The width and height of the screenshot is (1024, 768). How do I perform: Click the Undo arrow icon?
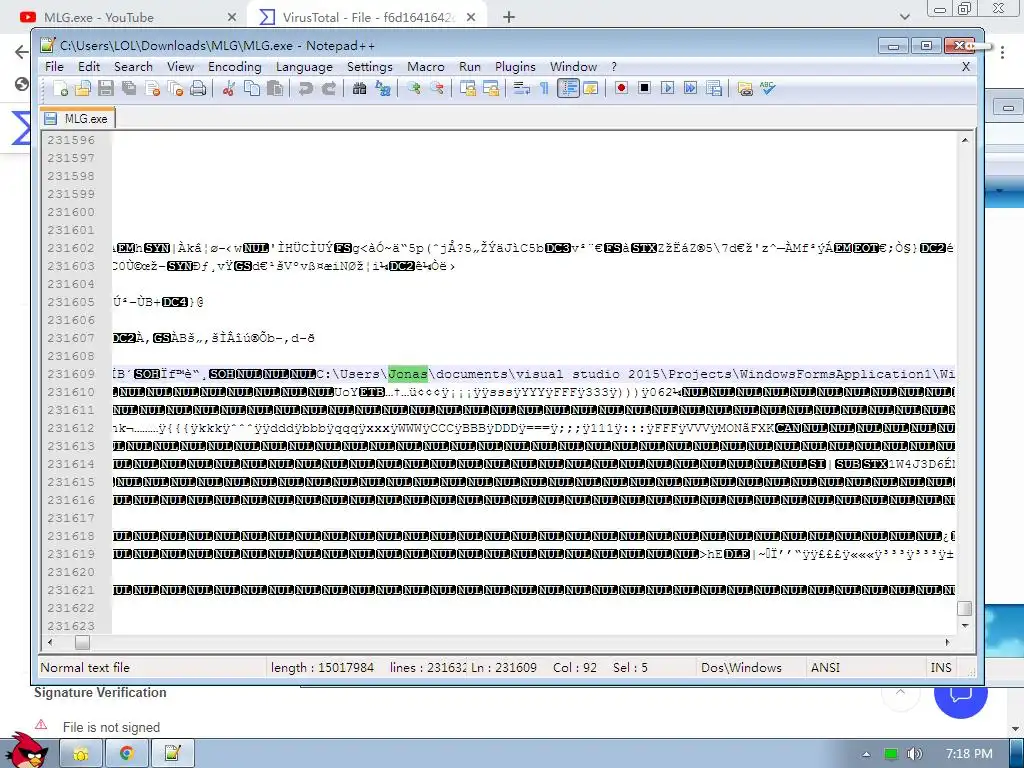(x=305, y=88)
